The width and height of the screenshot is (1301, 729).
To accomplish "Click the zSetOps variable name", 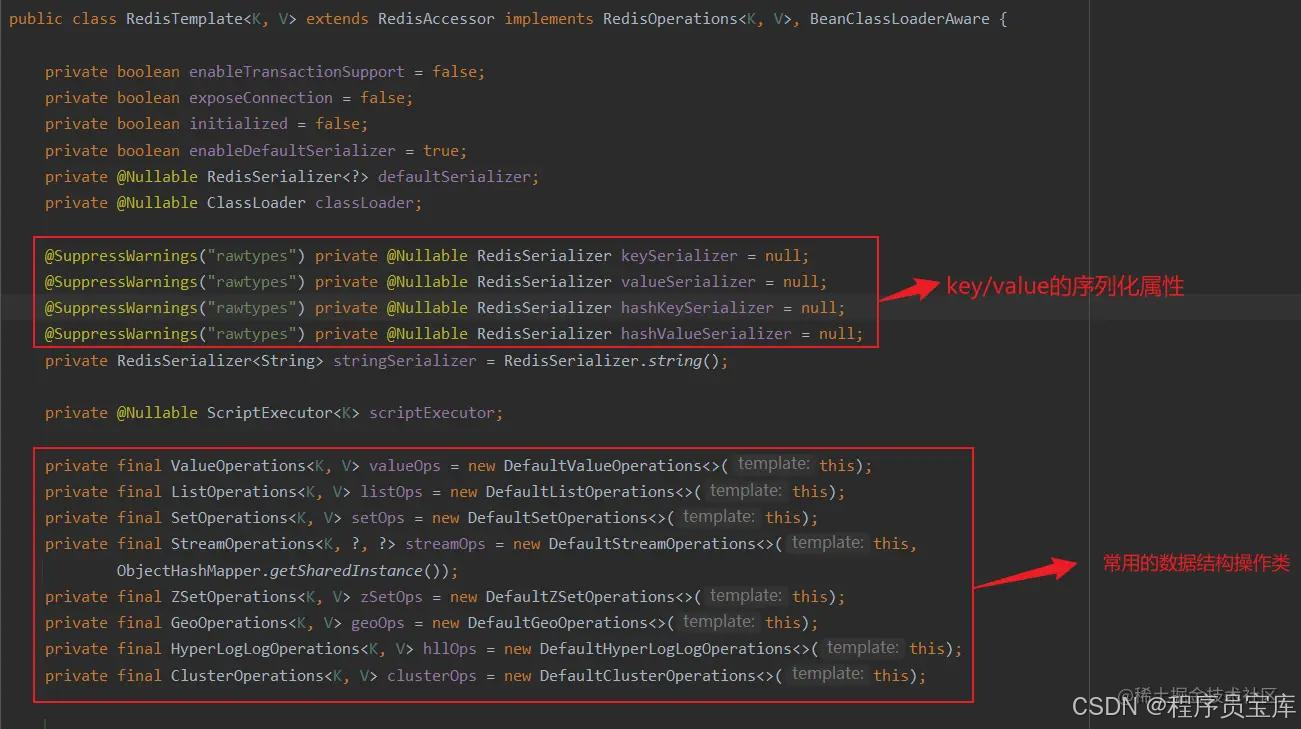I will pos(390,596).
